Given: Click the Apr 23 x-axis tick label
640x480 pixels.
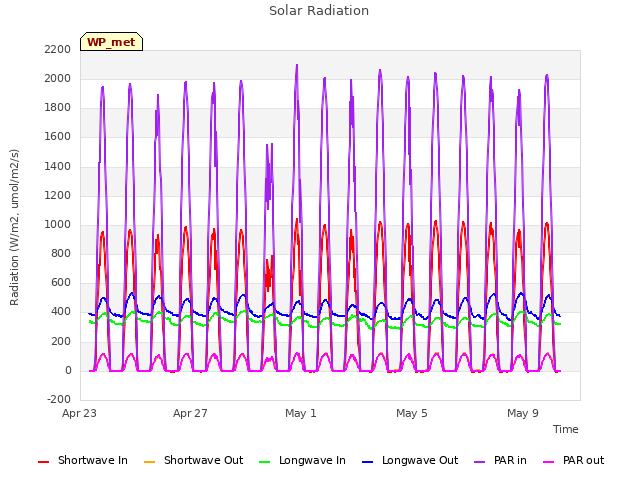Looking at the screenshot, I should pyautogui.click(x=79, y=413).
